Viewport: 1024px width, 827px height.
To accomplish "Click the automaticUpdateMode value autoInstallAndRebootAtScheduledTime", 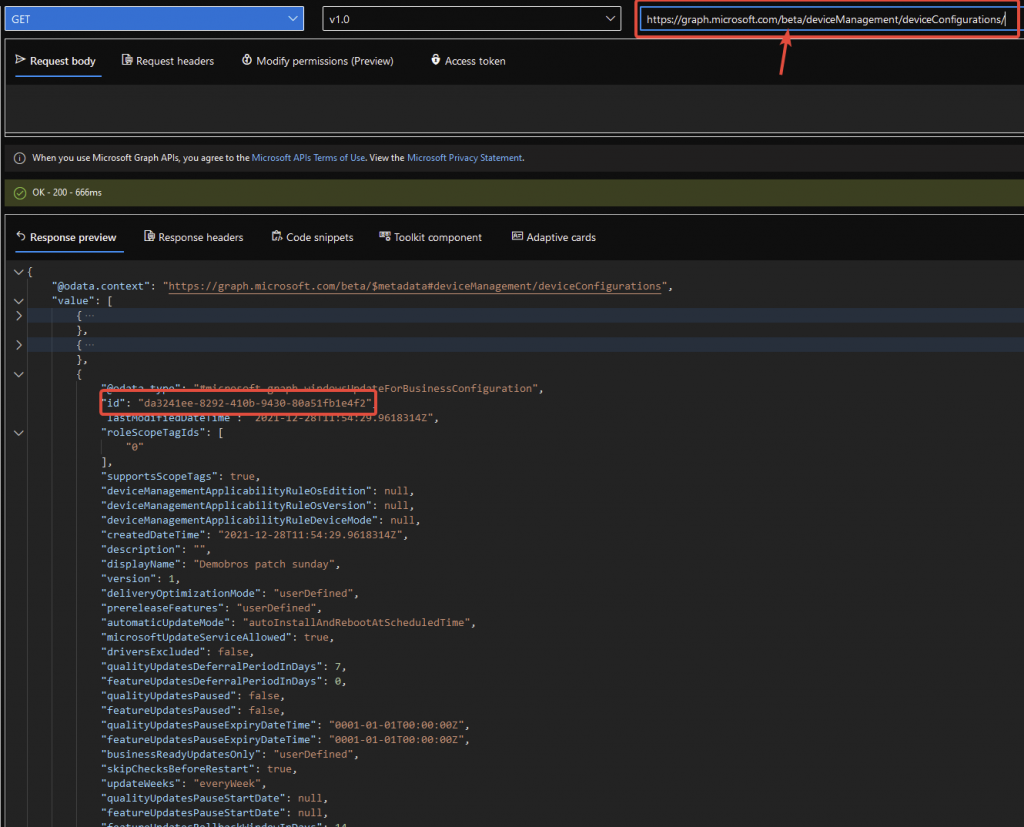I will [x=356, y=623].
